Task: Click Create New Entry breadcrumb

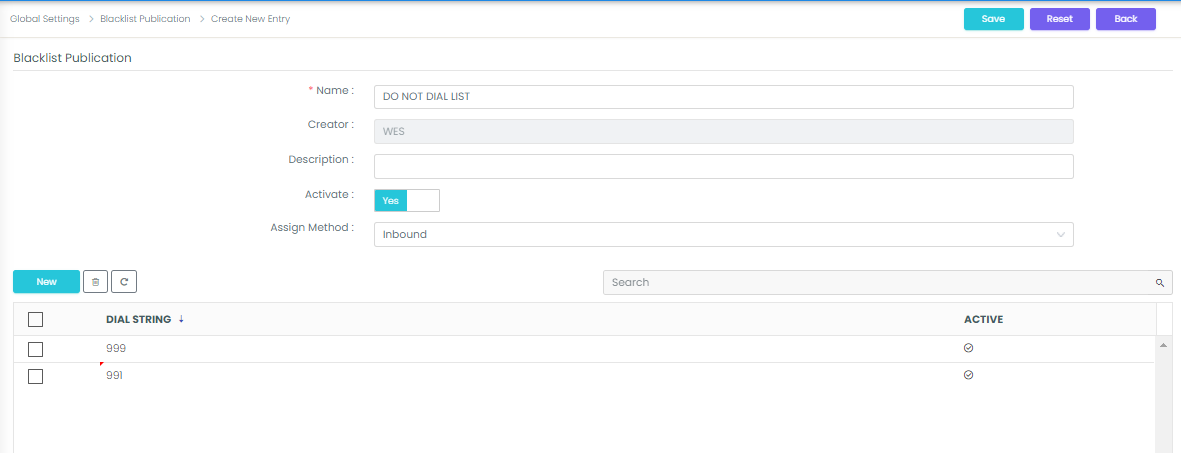Action: pyautogui.click(x=250, y=19)
